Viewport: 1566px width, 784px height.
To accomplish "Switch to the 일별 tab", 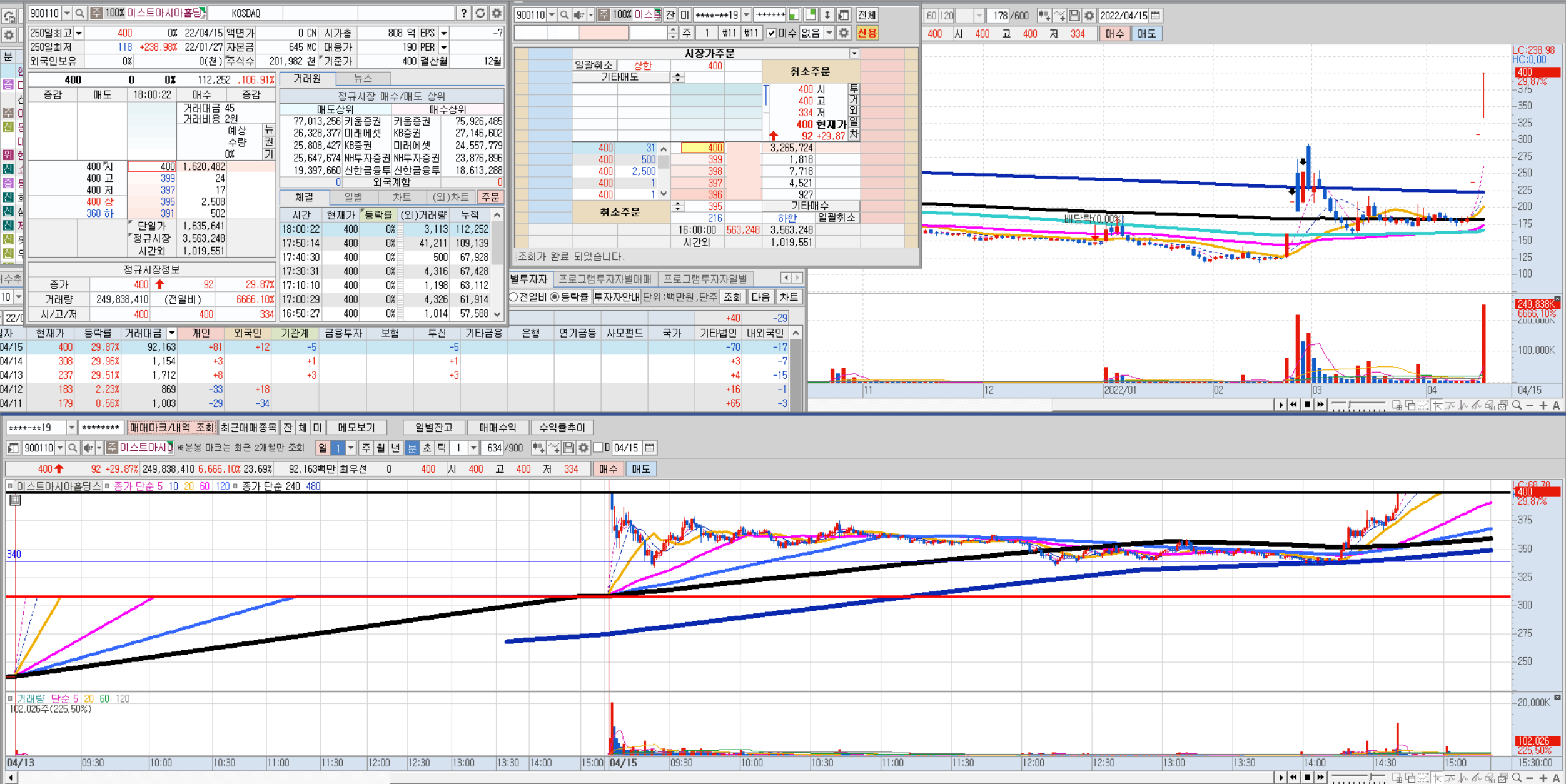I will [x=353, y=197].
